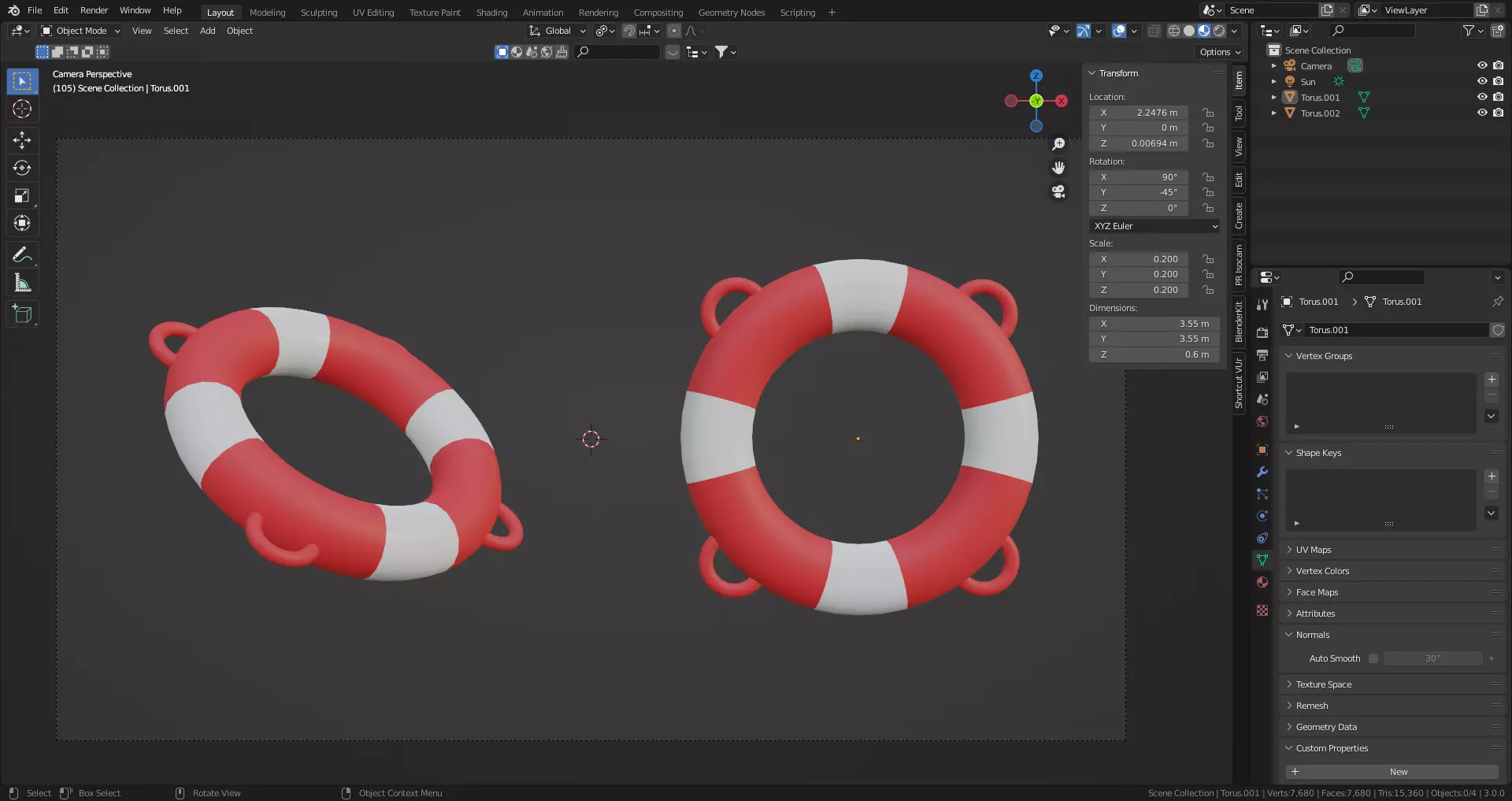Click the Torus.001 breadcrumb mesh link
Screen dimensions: 1512x801
1393,302
